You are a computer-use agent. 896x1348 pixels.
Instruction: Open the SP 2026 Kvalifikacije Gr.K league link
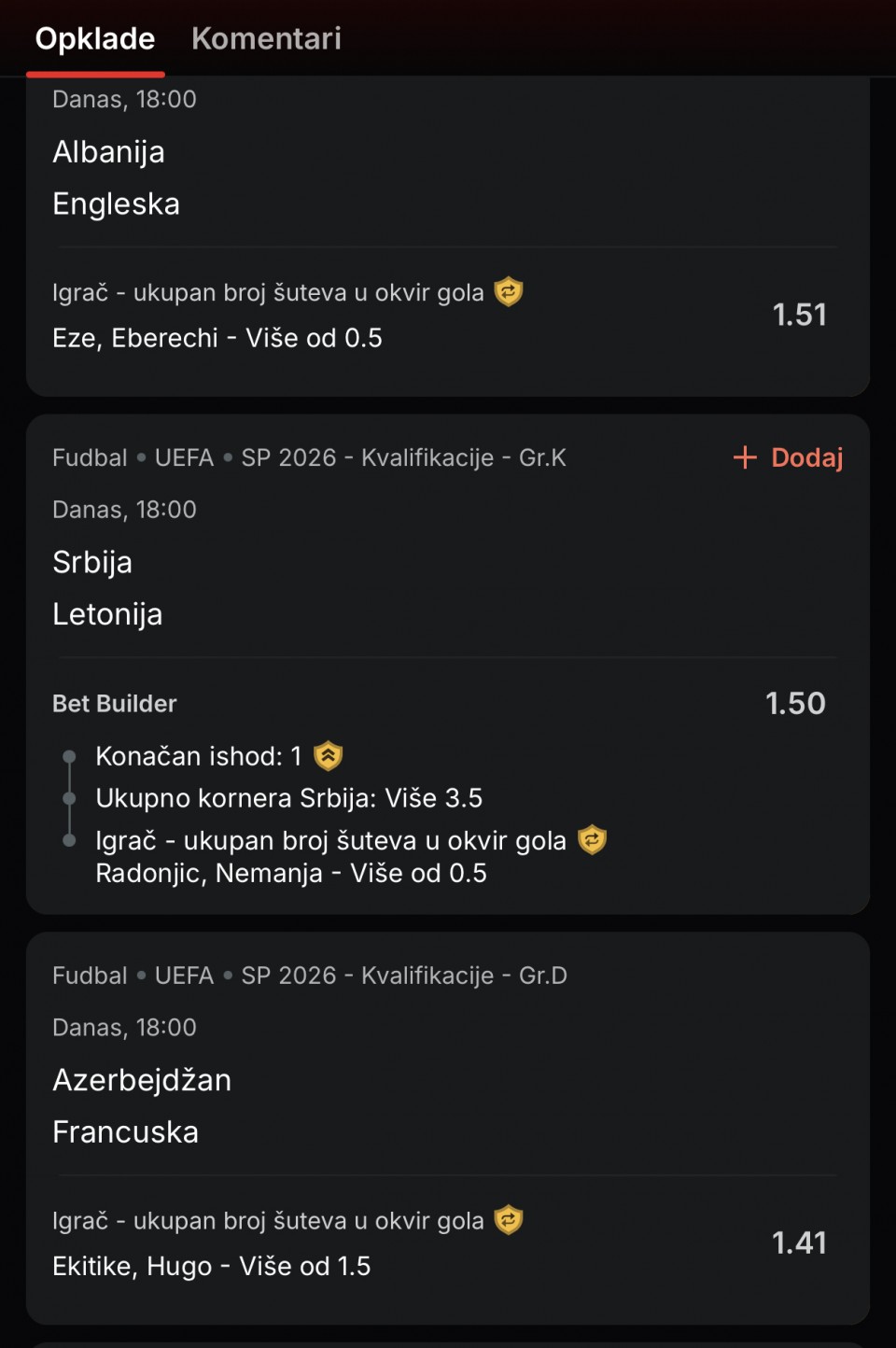tap(403, 457)
